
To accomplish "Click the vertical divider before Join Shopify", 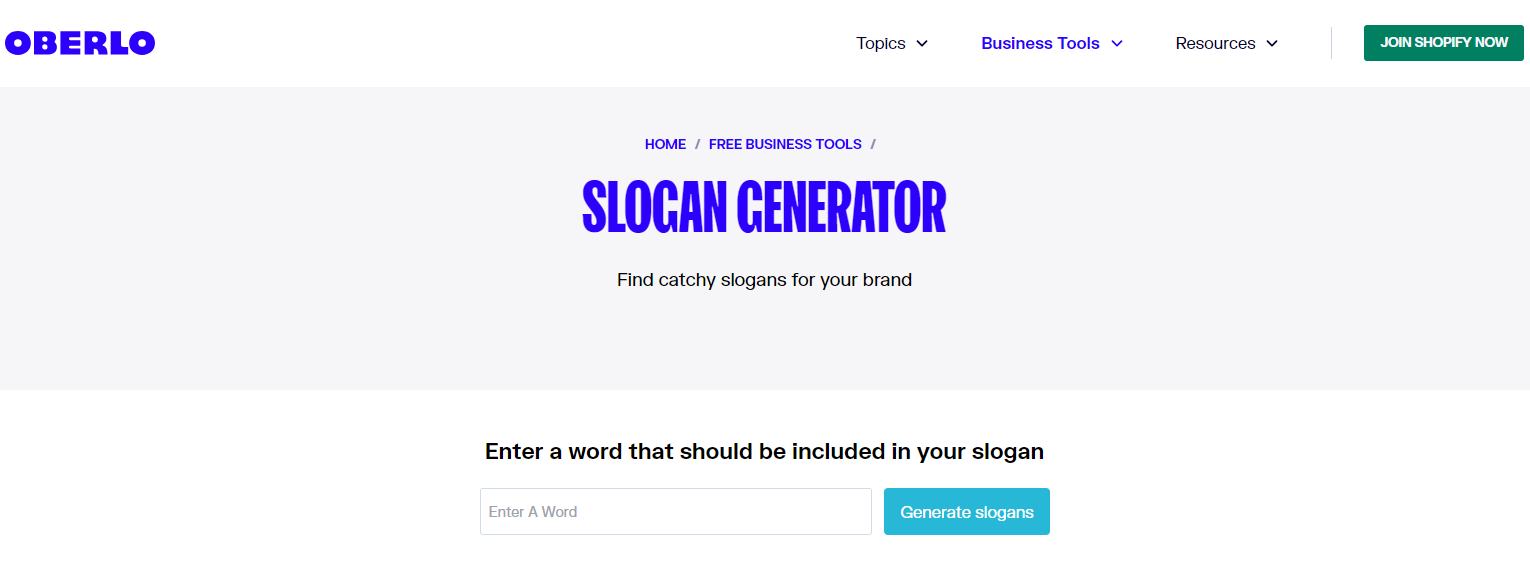I will click(x=1331, y=43).
